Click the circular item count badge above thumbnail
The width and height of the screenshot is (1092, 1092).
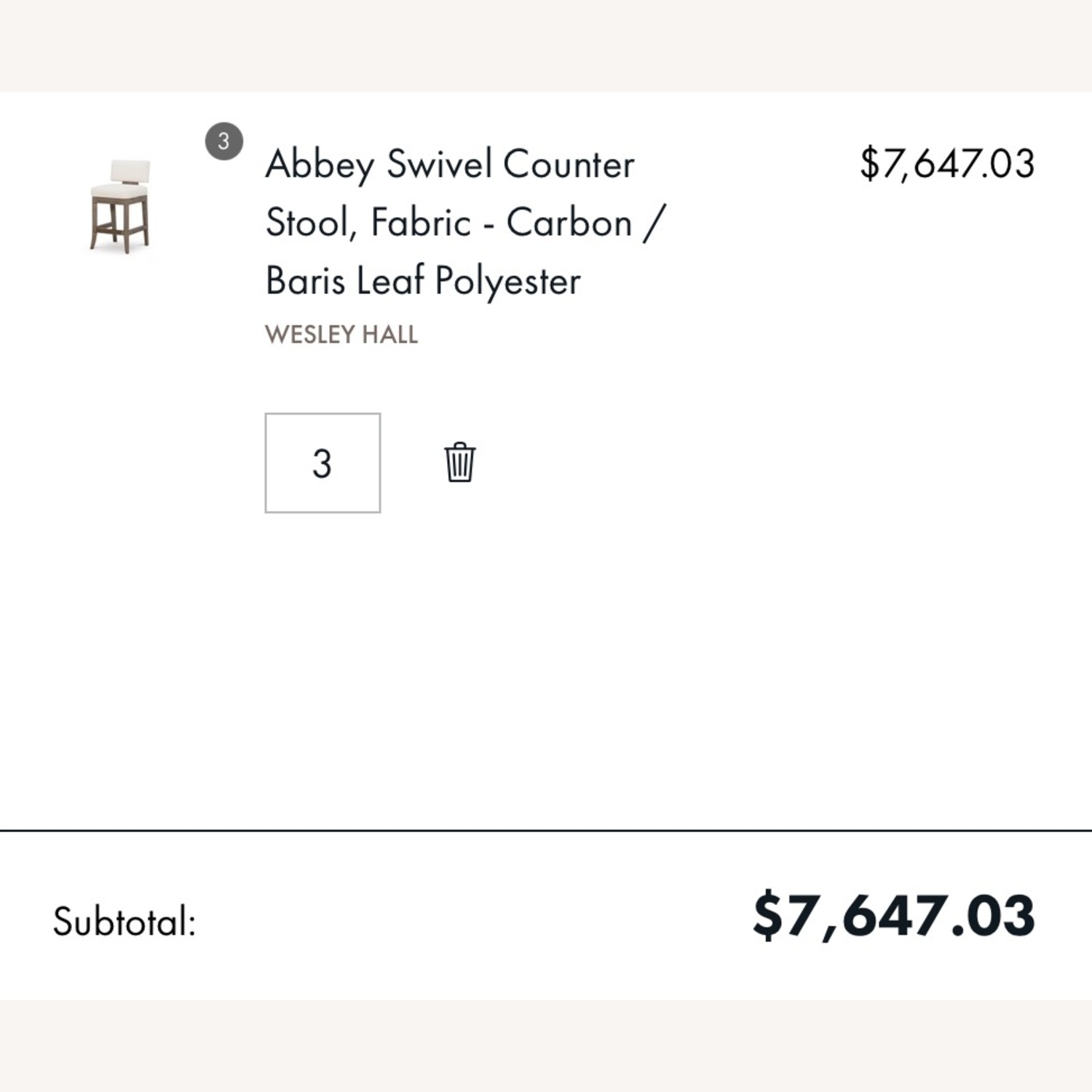pos(223,141)
